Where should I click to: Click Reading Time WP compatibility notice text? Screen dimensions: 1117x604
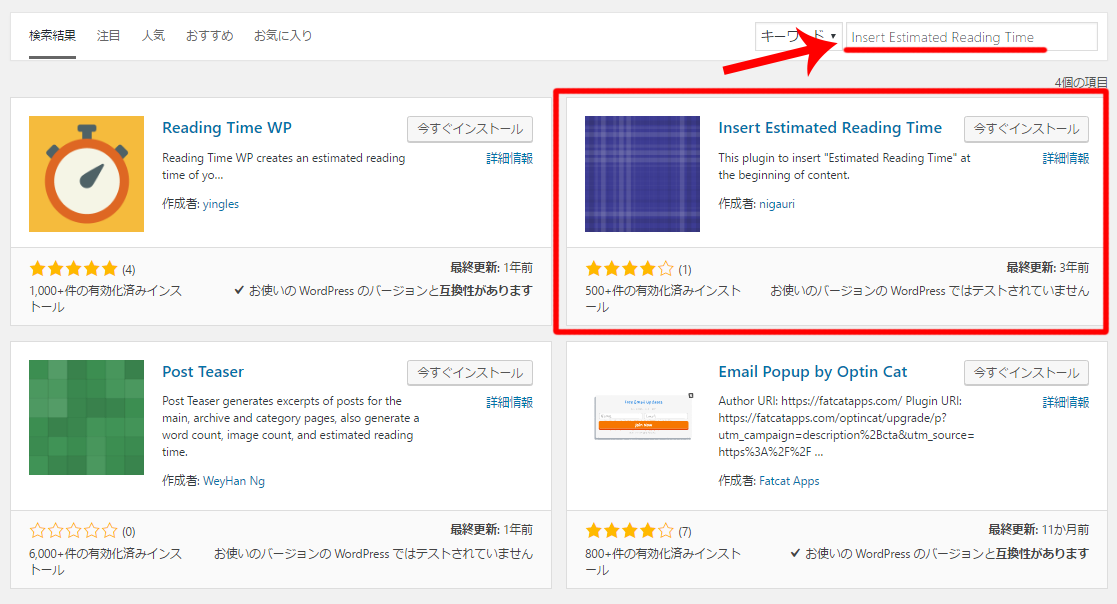click(383, 291)
